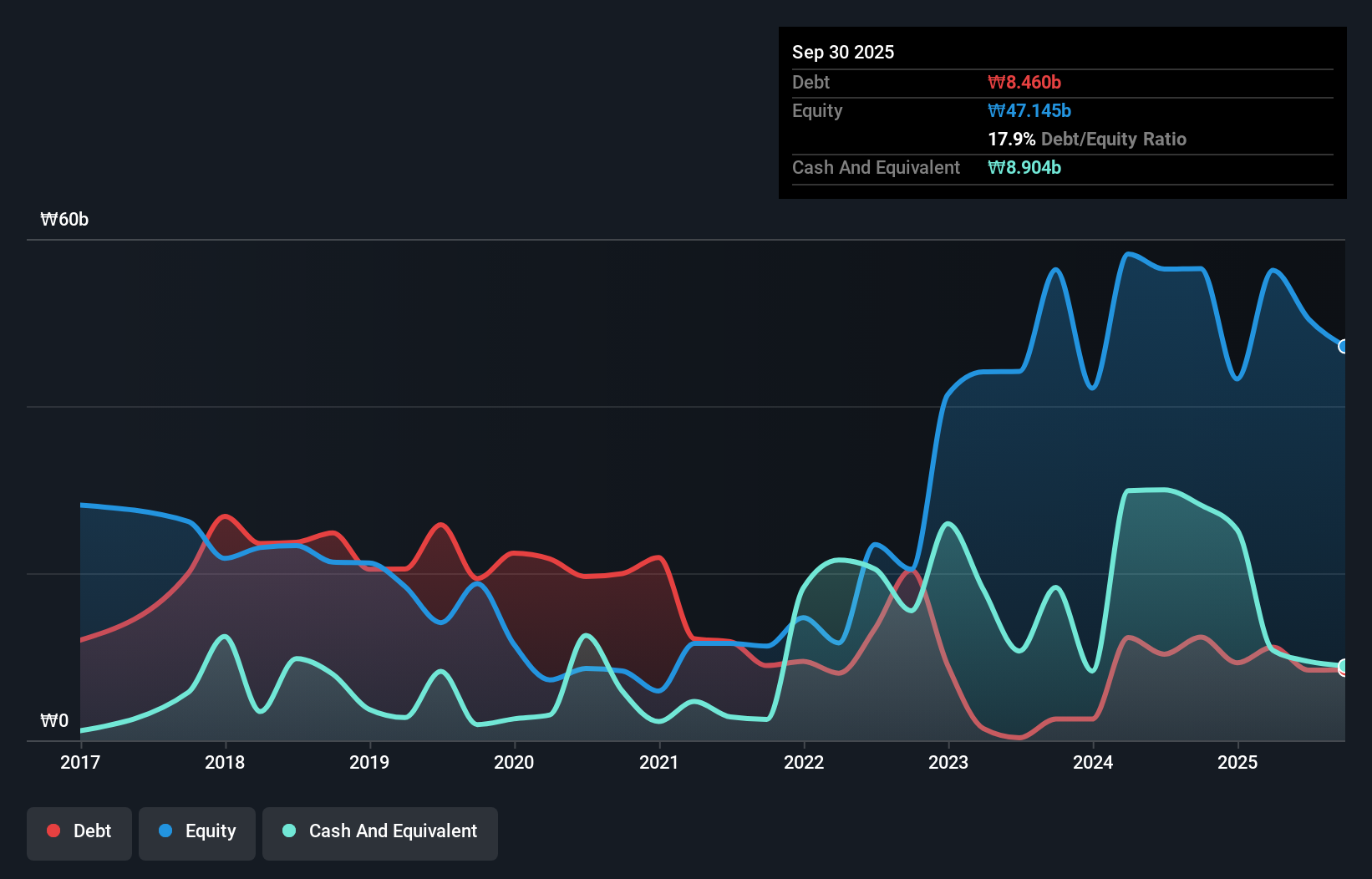Click the Sep 30 2025 tooltip header

point(843,52)
